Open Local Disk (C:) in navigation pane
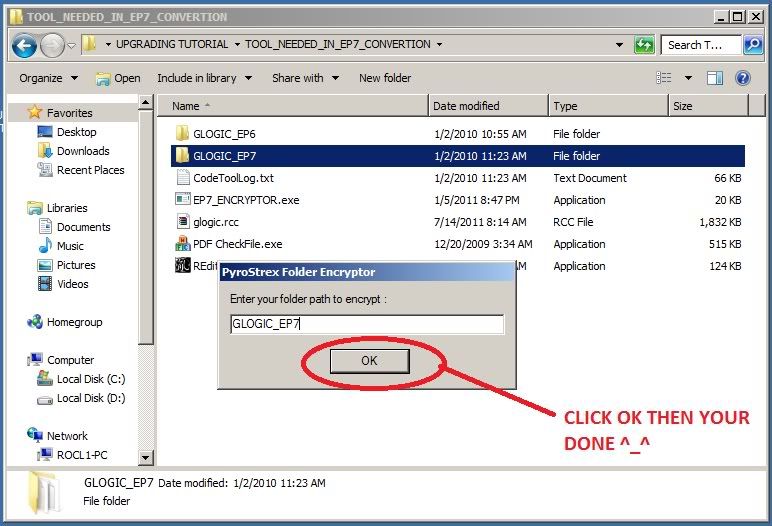 [x=90, y=380]
